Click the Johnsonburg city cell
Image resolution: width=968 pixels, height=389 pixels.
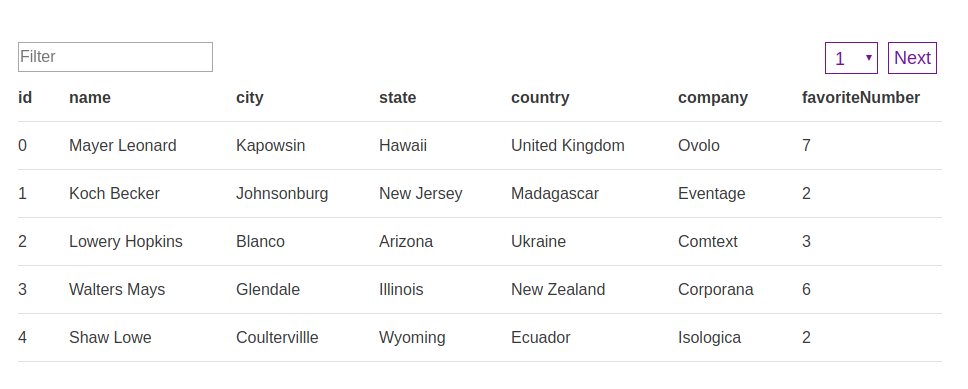[282, 194]
